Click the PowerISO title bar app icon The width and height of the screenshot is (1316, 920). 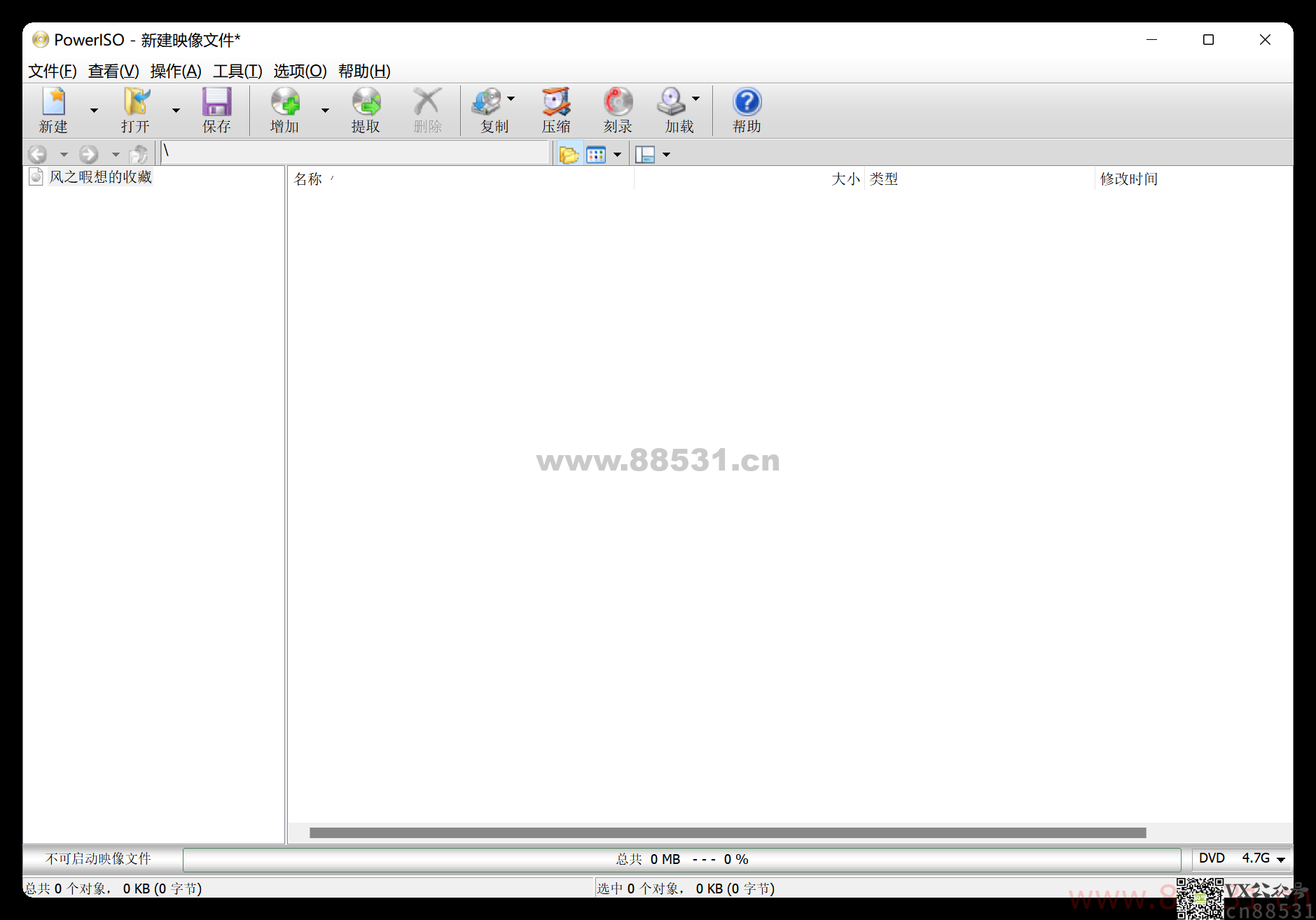pos(41,39)
